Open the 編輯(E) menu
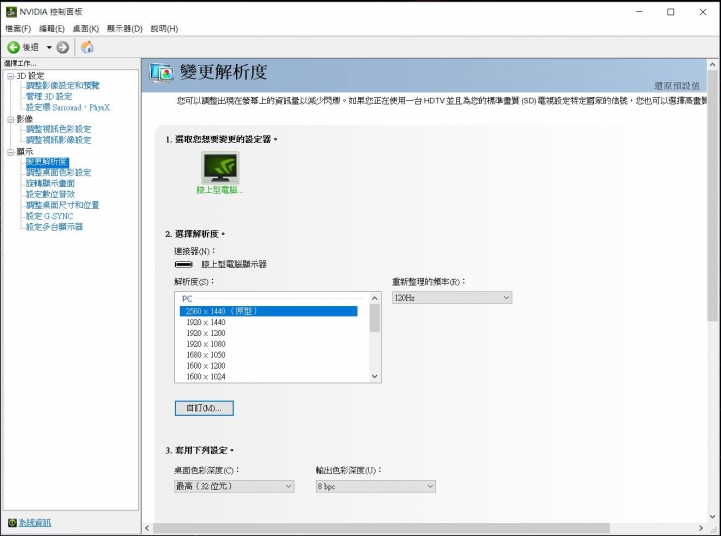Image resolution: width=721 pixels, height=536 pixels. [52, 29]
